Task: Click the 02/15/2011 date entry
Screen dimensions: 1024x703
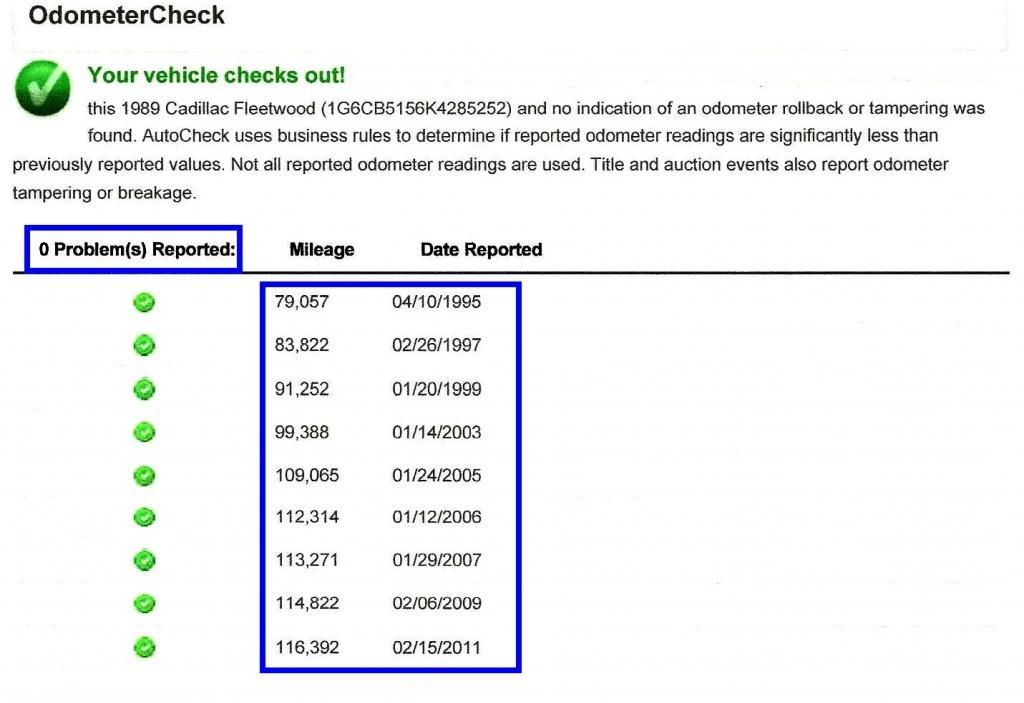Action: tap(436, 647)
